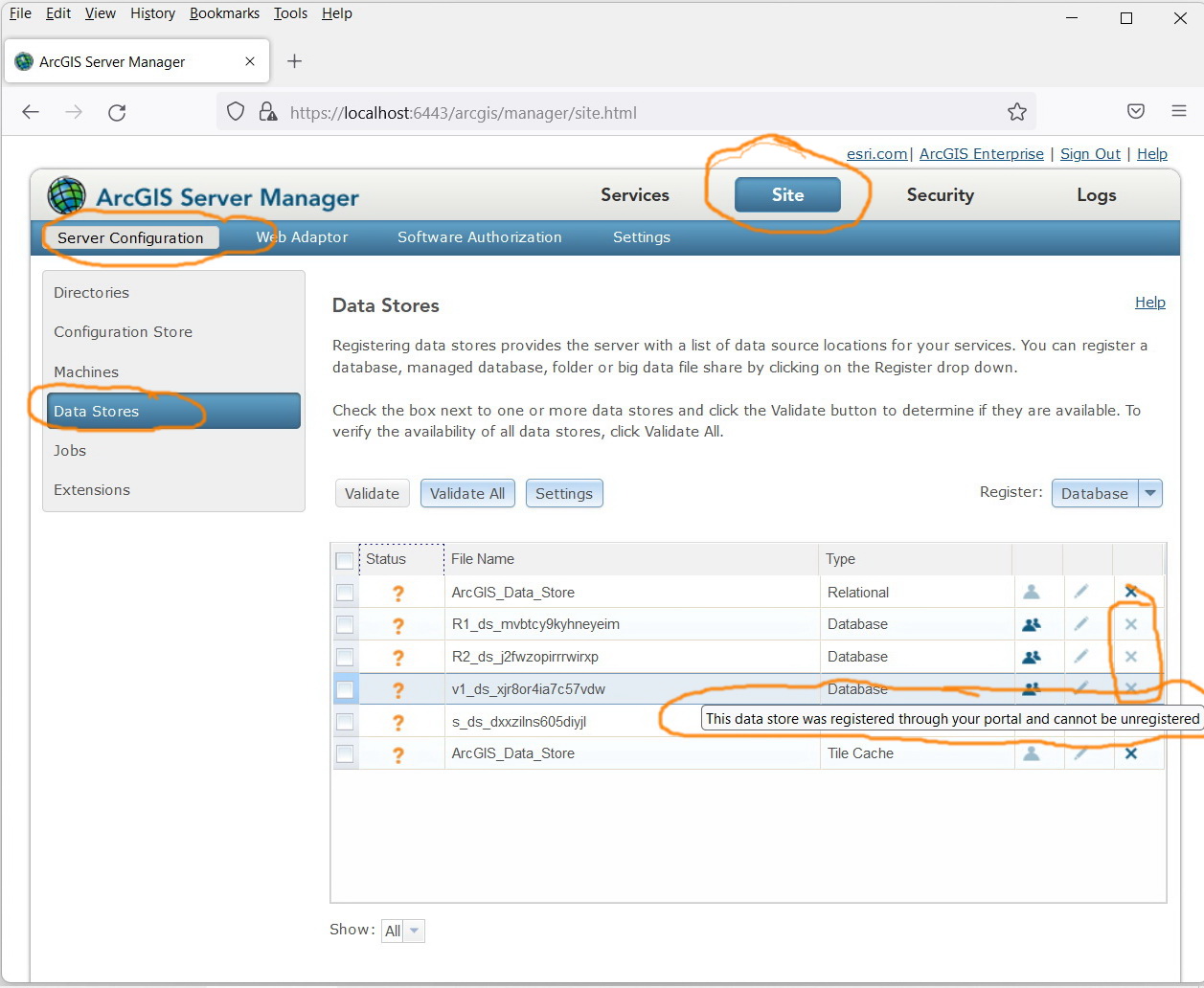
Task: Check the box for R1_ds_mvbtcy9kyhneyeim
Action: [x=345, y=625]
